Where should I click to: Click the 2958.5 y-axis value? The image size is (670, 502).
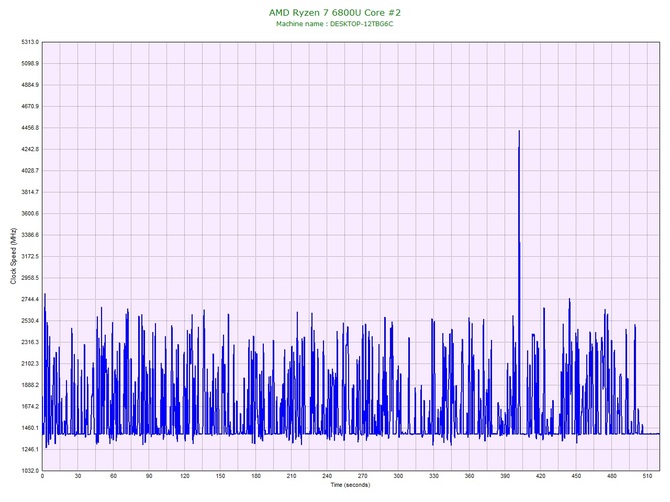coord(30,278)
